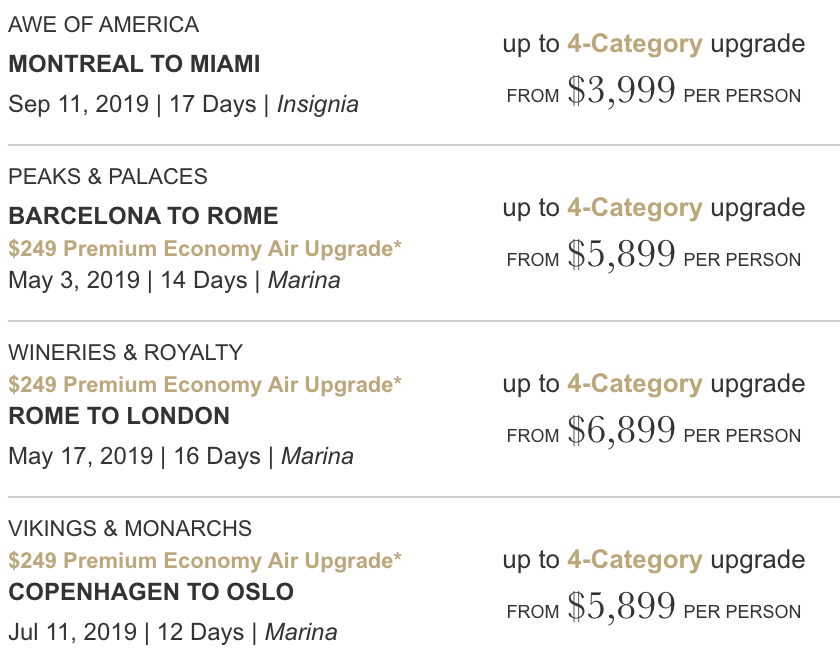
Task: Click the Premium Economy Air Upgrade under Barcelona
Action: pos(205,249)
